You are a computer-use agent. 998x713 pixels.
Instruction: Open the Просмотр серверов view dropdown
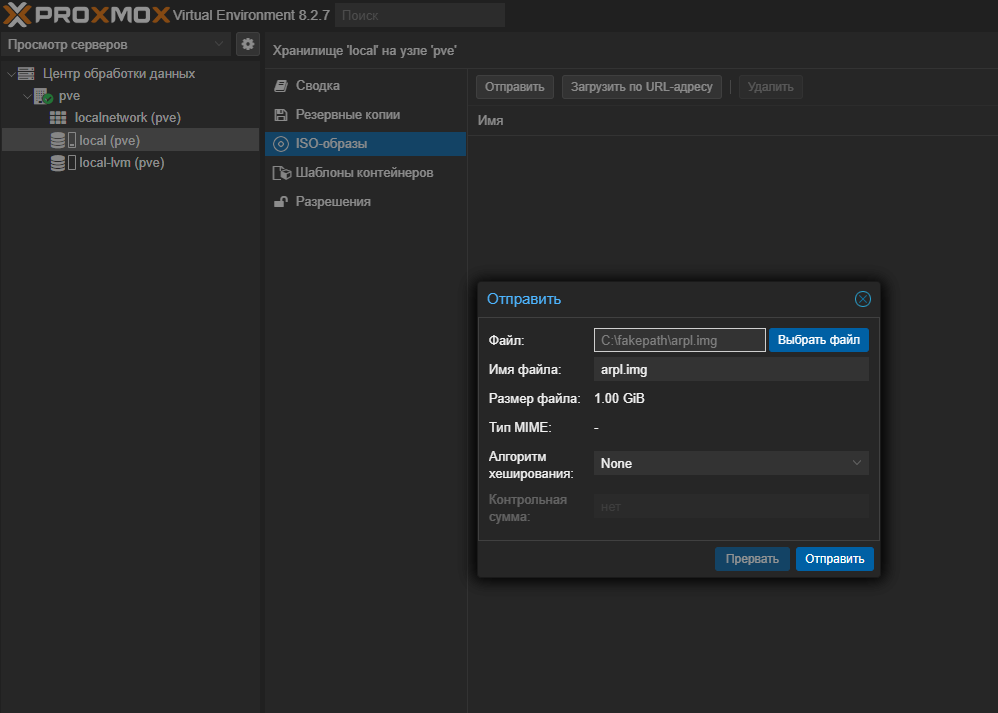116,45
